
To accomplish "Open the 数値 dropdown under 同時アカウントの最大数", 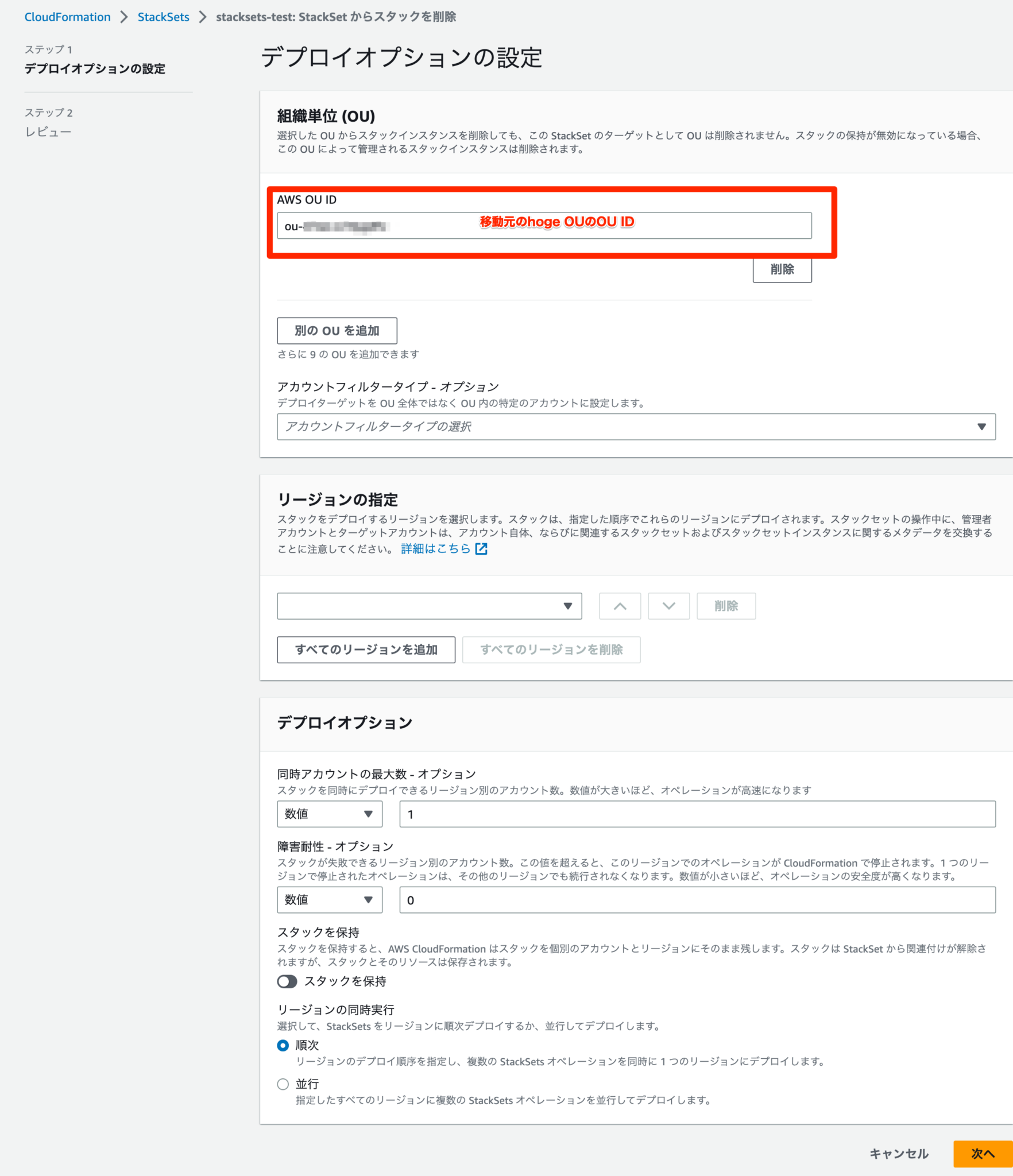I will [329, 814].
